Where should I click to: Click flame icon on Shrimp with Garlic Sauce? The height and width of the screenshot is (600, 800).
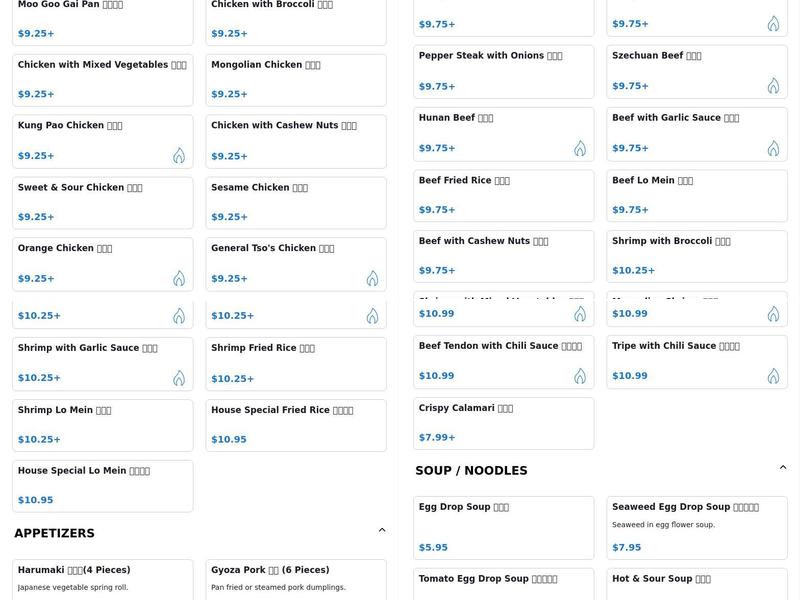coord(179,378)
